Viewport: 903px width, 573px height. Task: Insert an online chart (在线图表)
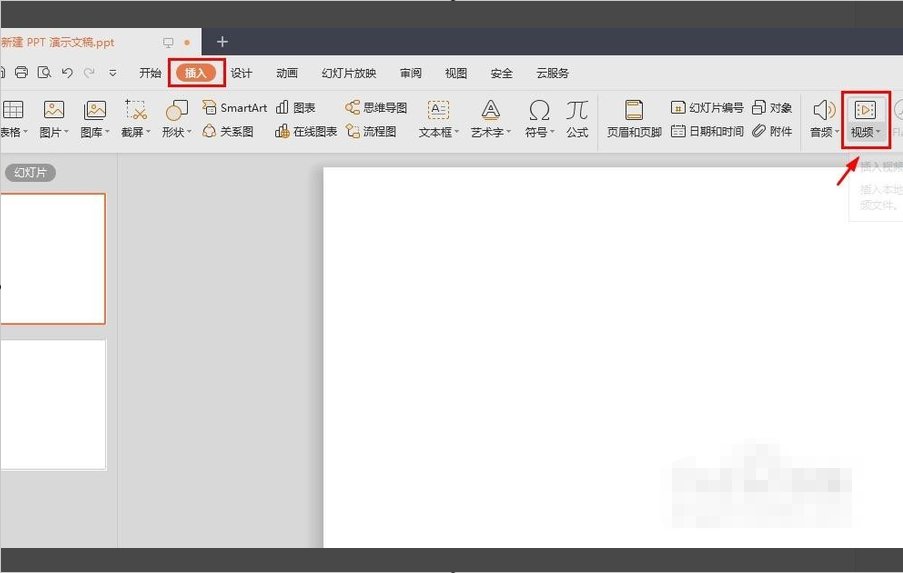pos(306,131)
